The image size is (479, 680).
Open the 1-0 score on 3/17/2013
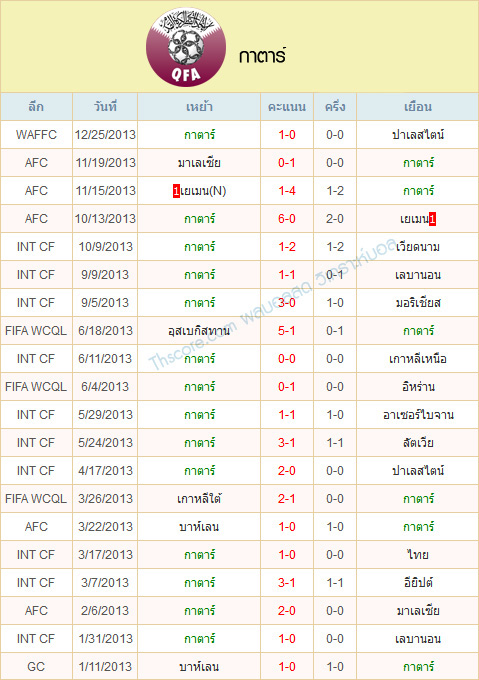(x=287, y=554)
